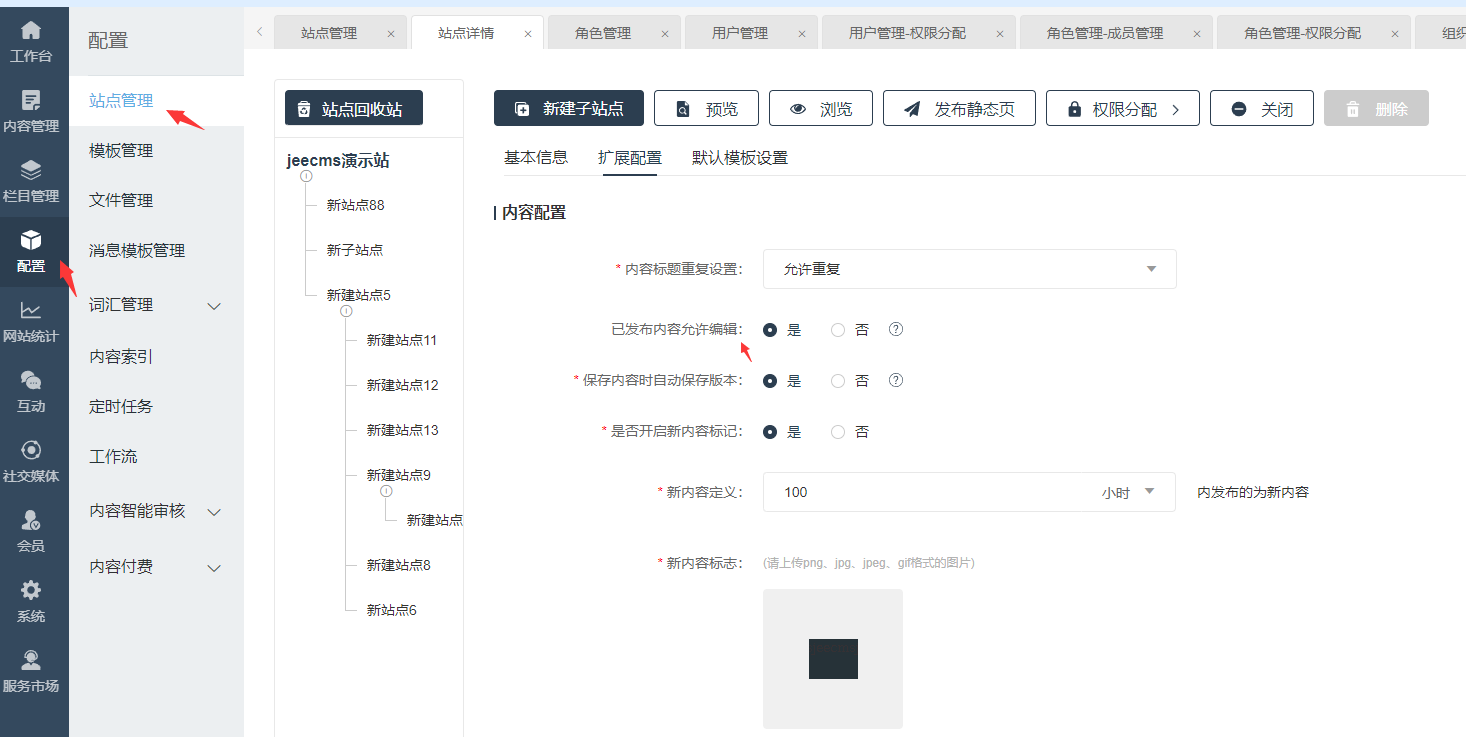Expand the 词汇管理 submenu
The image size is (1466, 737).
155,305
